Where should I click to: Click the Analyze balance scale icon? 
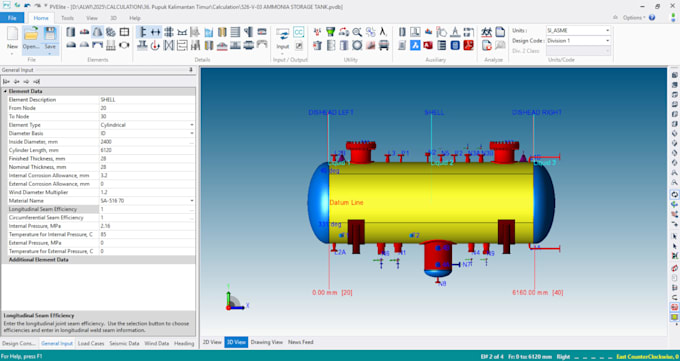487,32
